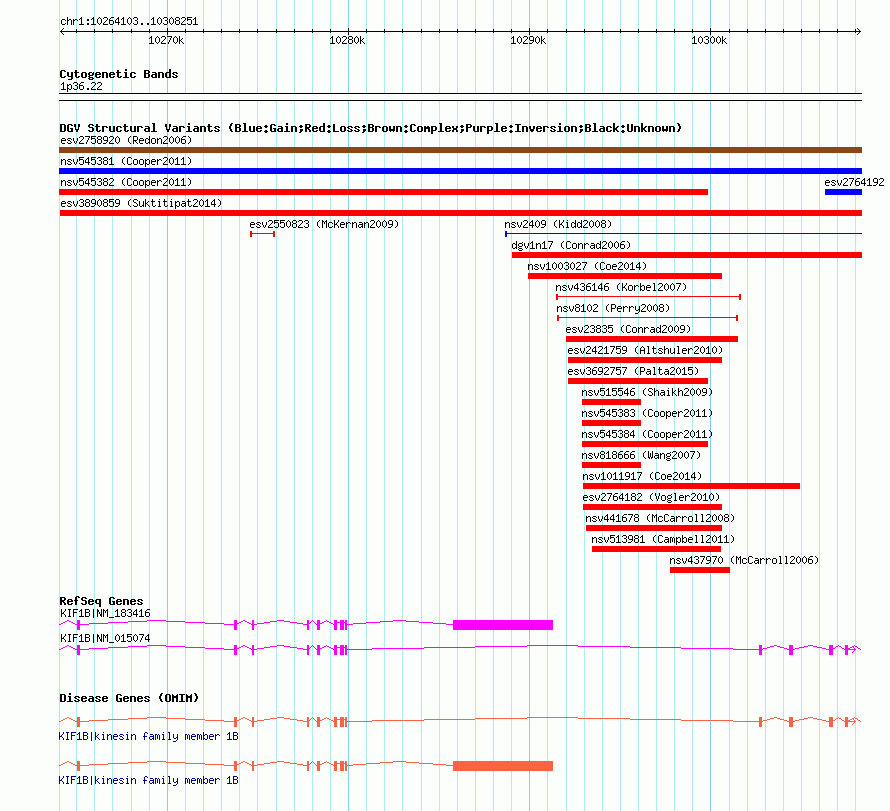Viewport: 890px width, 811px height.
Task: Select the dgv1n17 (Conrad2006) red bar
Action: (687, 255)
